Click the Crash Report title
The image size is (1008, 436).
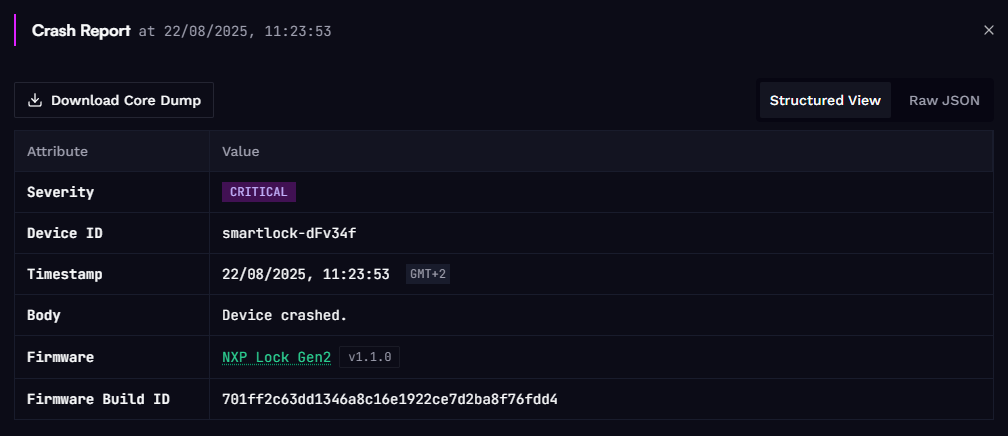pos(81,30)
